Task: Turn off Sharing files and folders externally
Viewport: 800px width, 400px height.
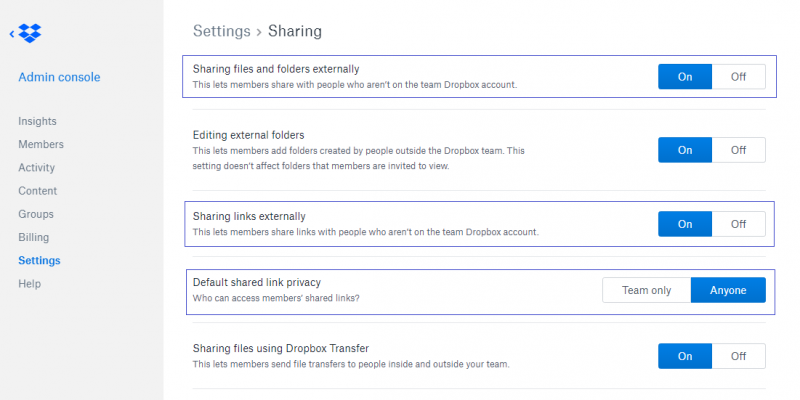Action: [x=738, y=77]
